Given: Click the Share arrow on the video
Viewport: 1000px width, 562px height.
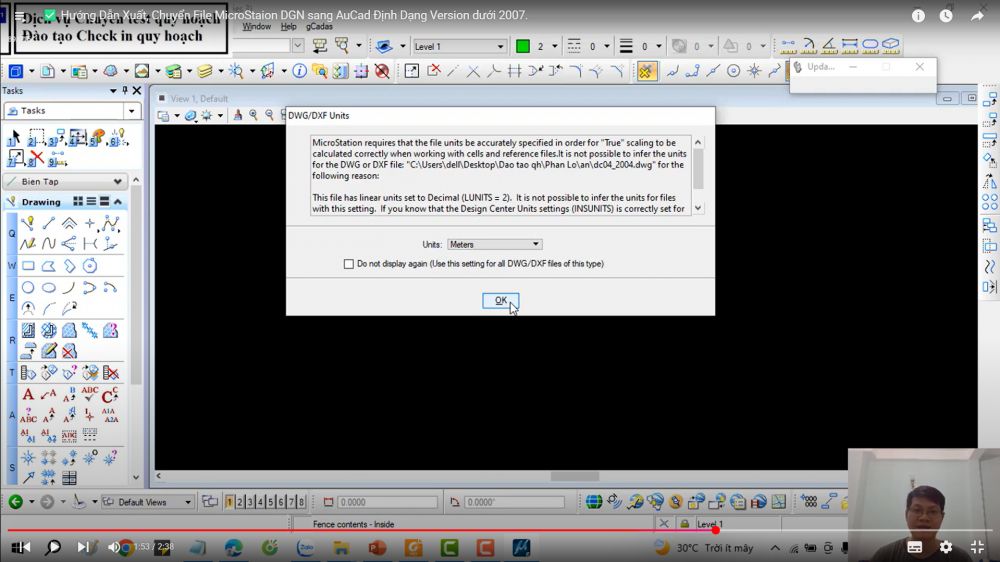Looking at the screenshot, I should click(977, 16).
